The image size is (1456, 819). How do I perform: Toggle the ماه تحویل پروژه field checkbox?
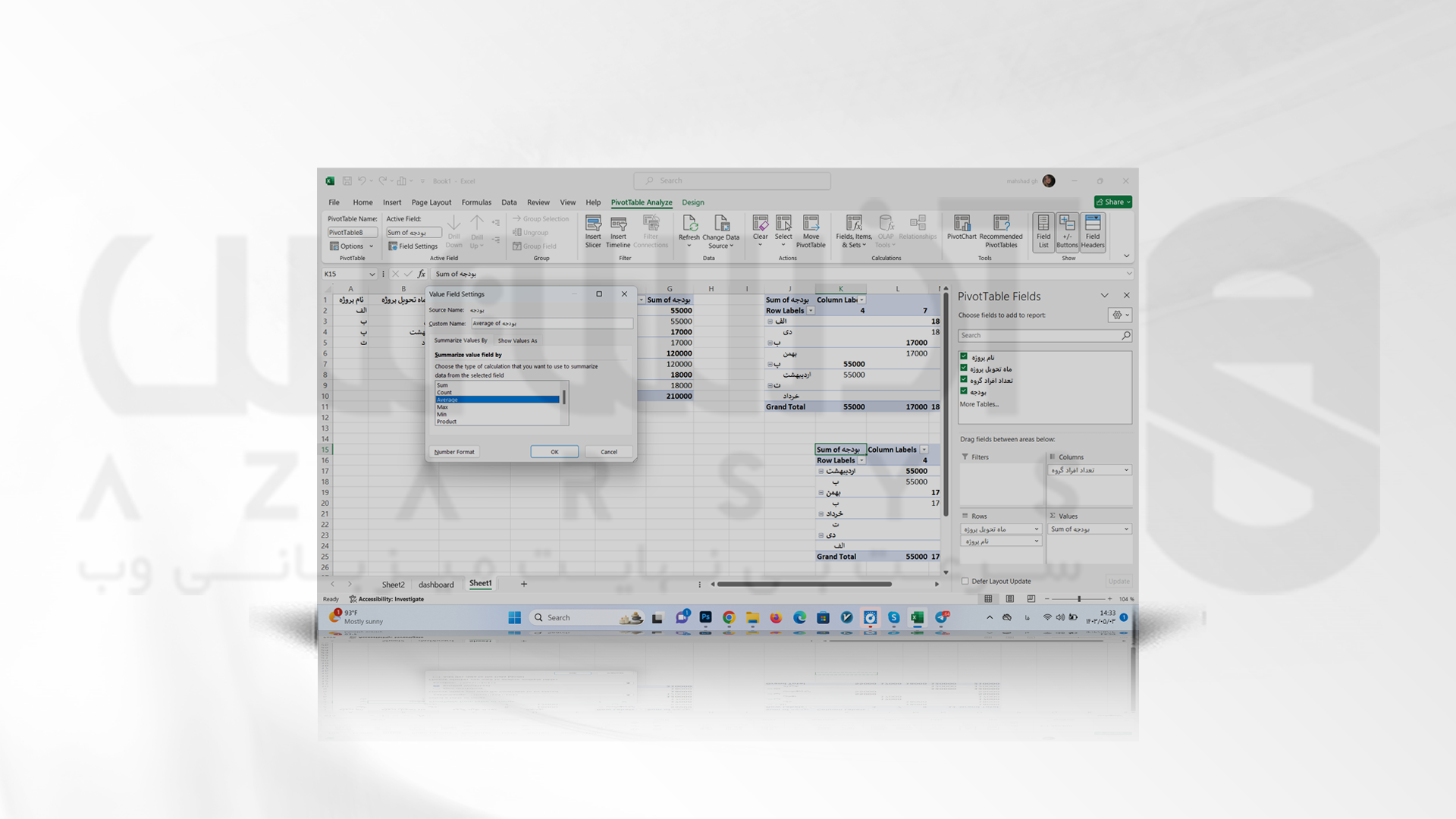click(x=964, y=368)
